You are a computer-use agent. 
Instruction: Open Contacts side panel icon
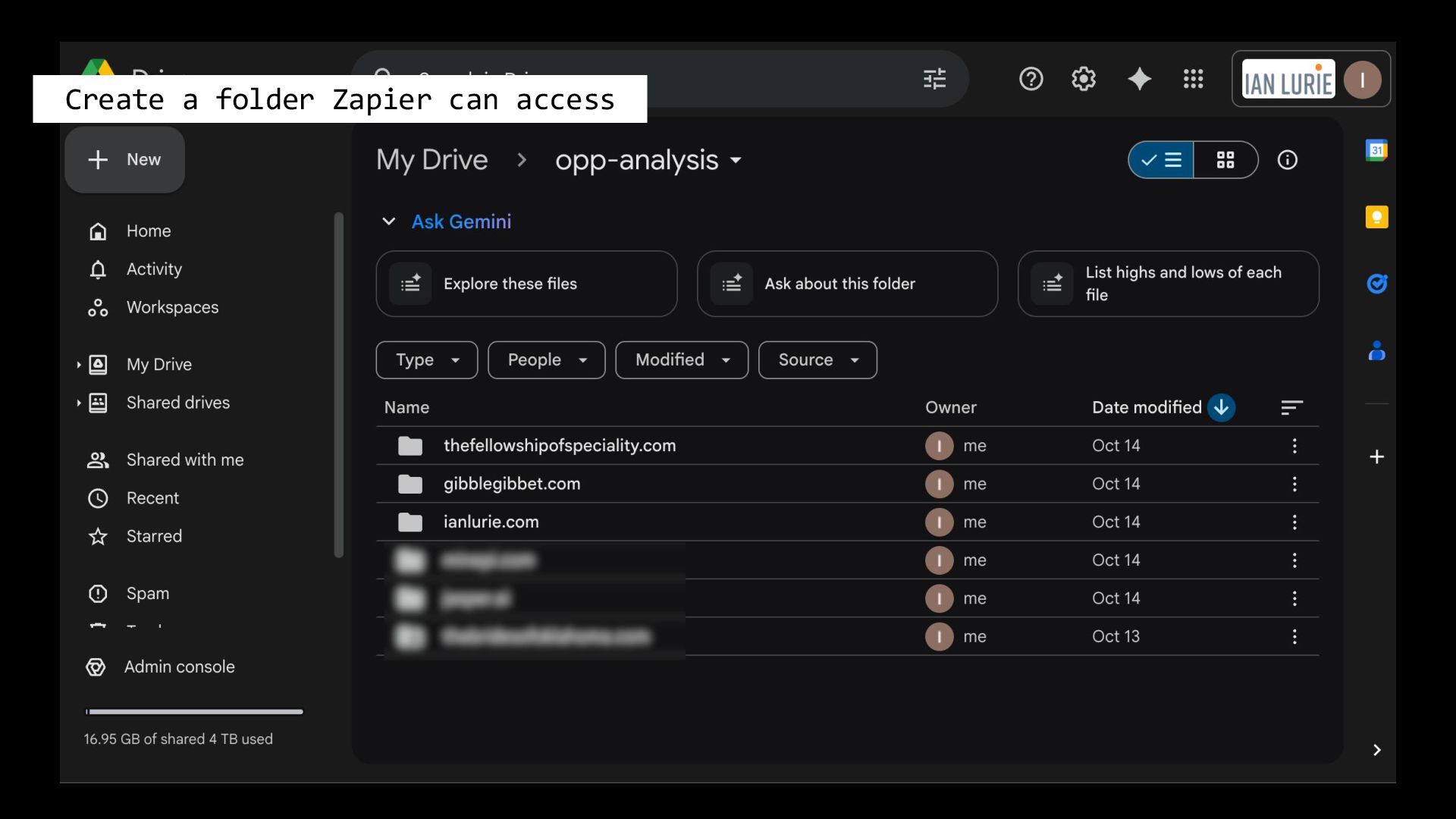pyautogui.click(x=1376, y=350)
